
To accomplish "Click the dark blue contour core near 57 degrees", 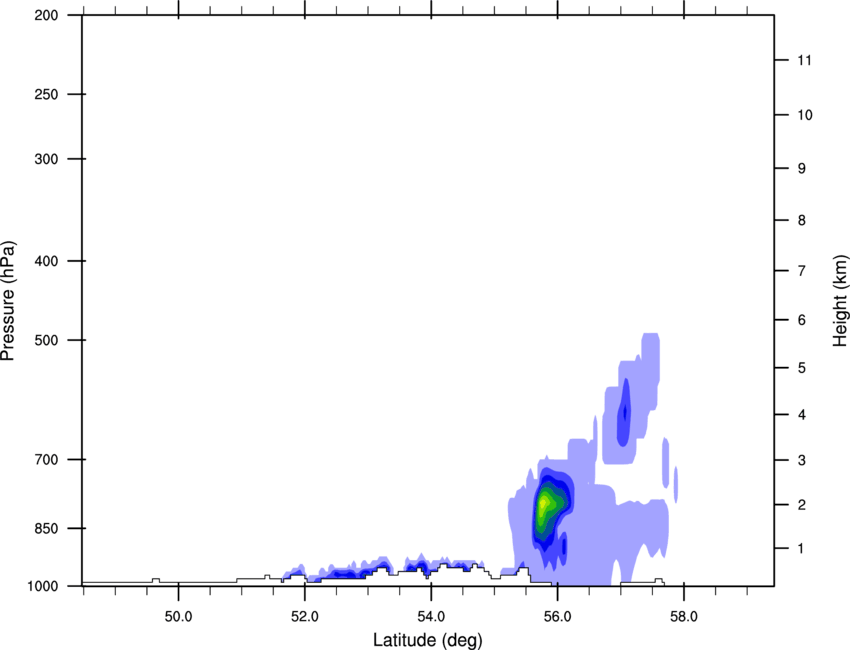I will [x=624, y=412].
